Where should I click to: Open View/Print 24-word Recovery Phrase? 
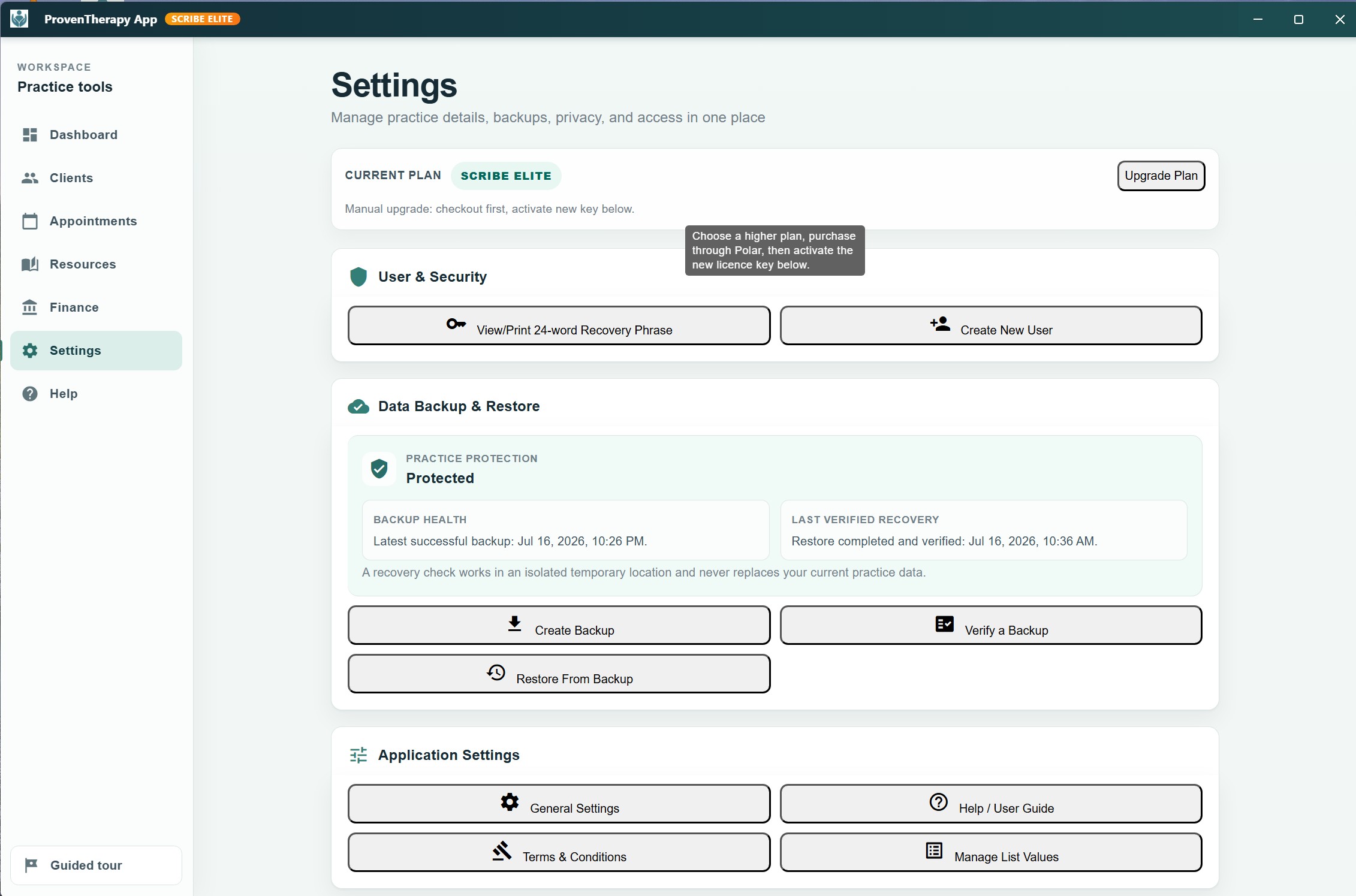(559, 325)
